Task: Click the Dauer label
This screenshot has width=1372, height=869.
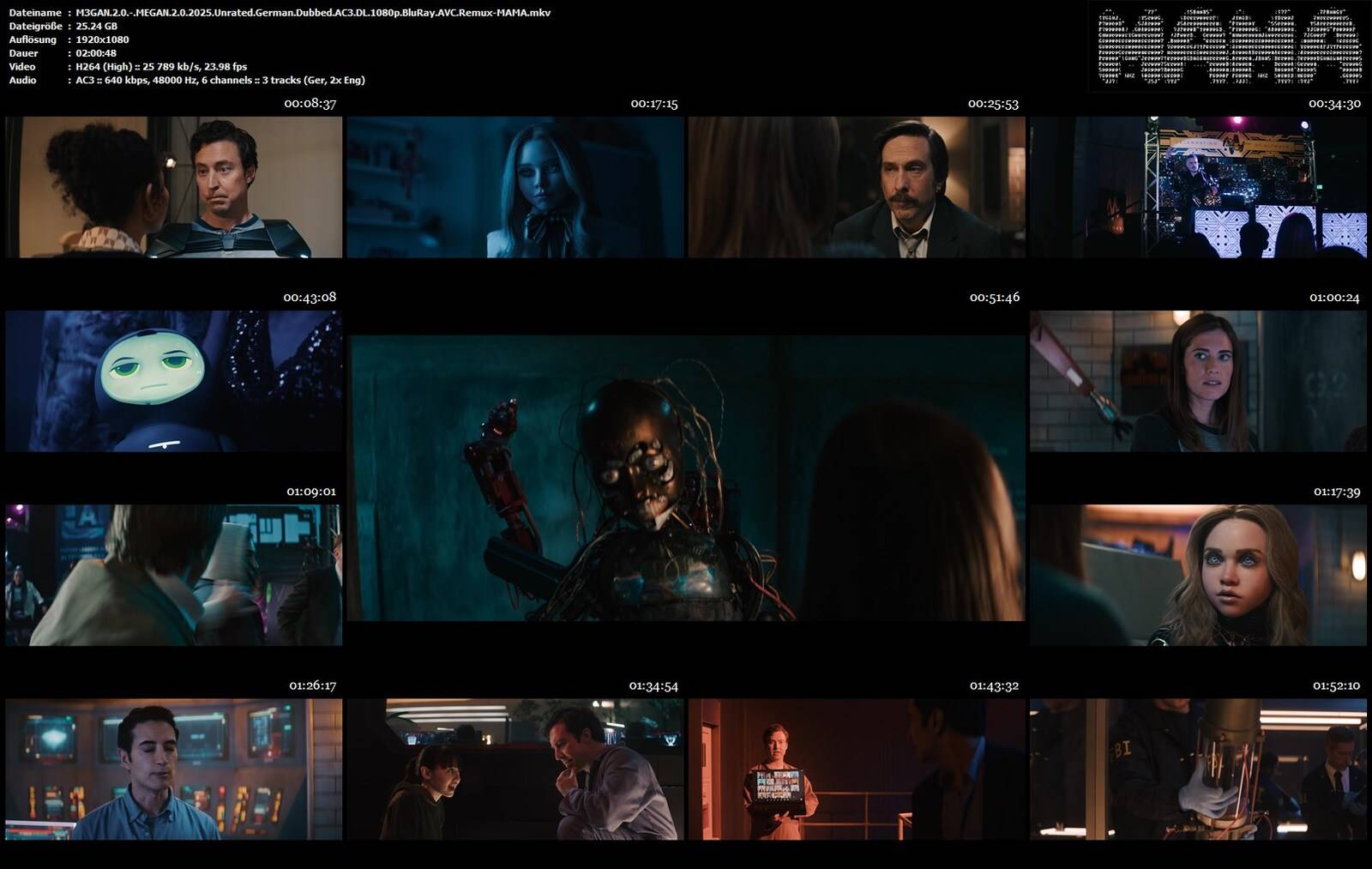Action: 23,53
